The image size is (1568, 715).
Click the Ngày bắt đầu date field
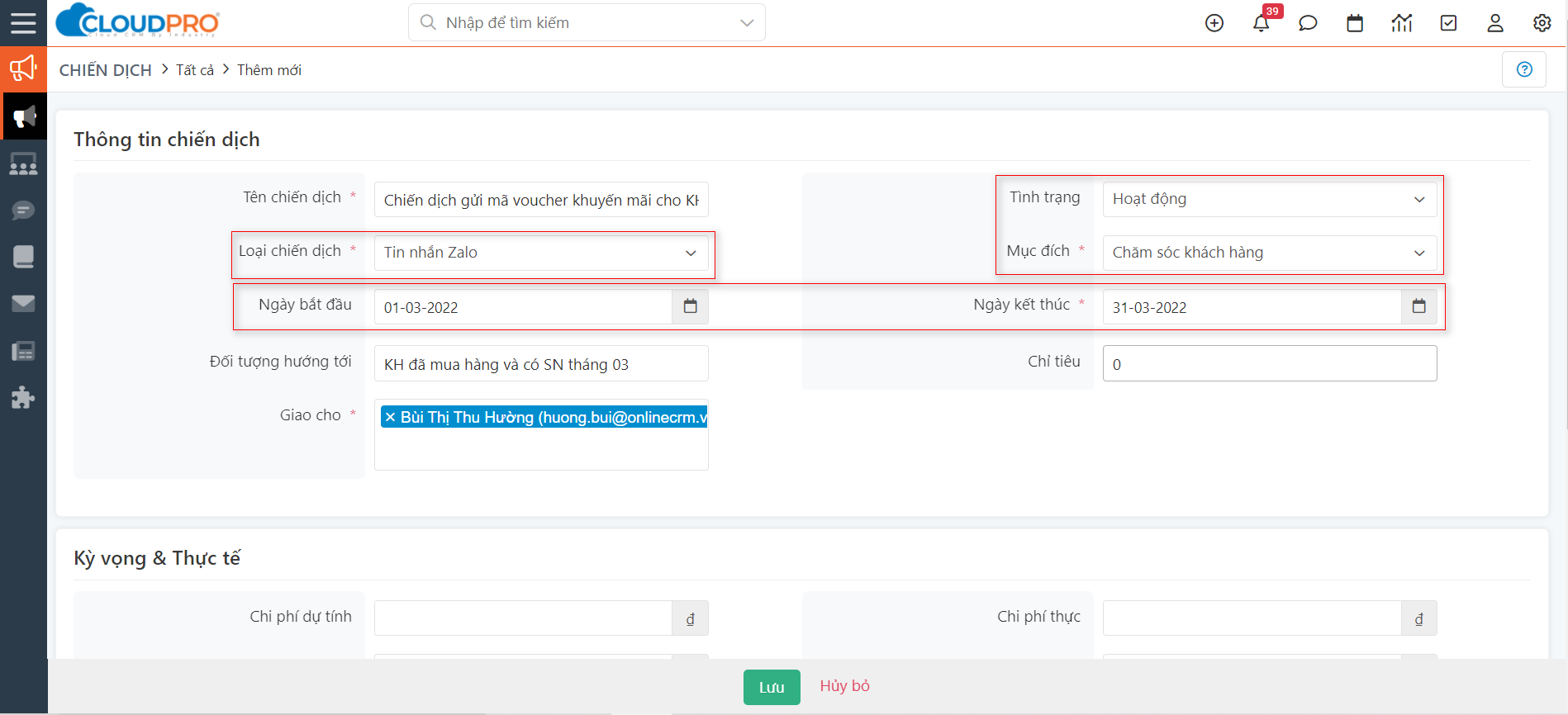tap(523, 307)
